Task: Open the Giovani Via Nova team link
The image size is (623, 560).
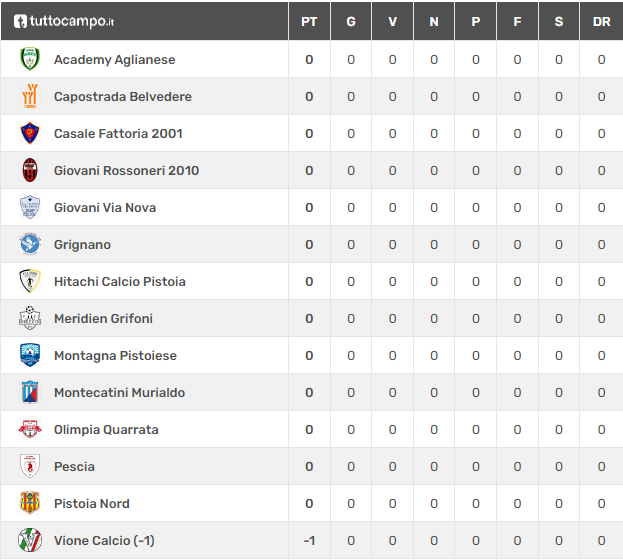Action: pos(105,207)
